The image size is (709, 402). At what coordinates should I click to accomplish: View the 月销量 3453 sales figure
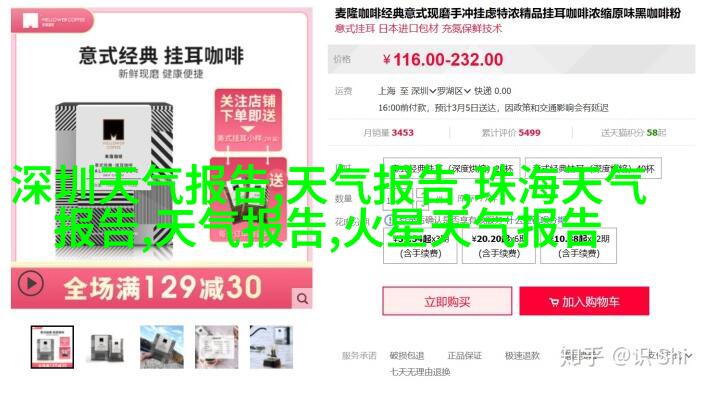(x=388, y=132)
